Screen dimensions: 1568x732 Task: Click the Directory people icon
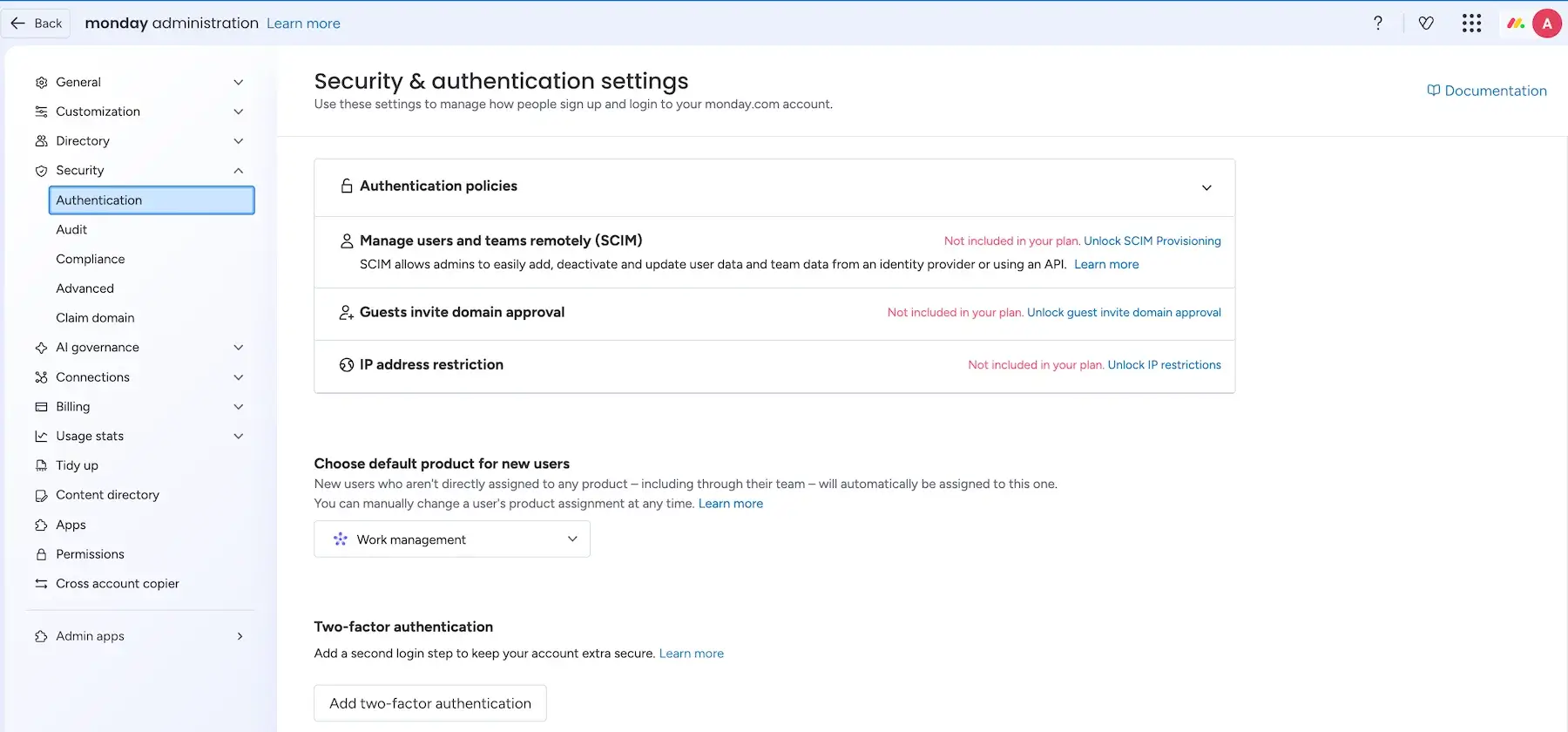point(41,141)
